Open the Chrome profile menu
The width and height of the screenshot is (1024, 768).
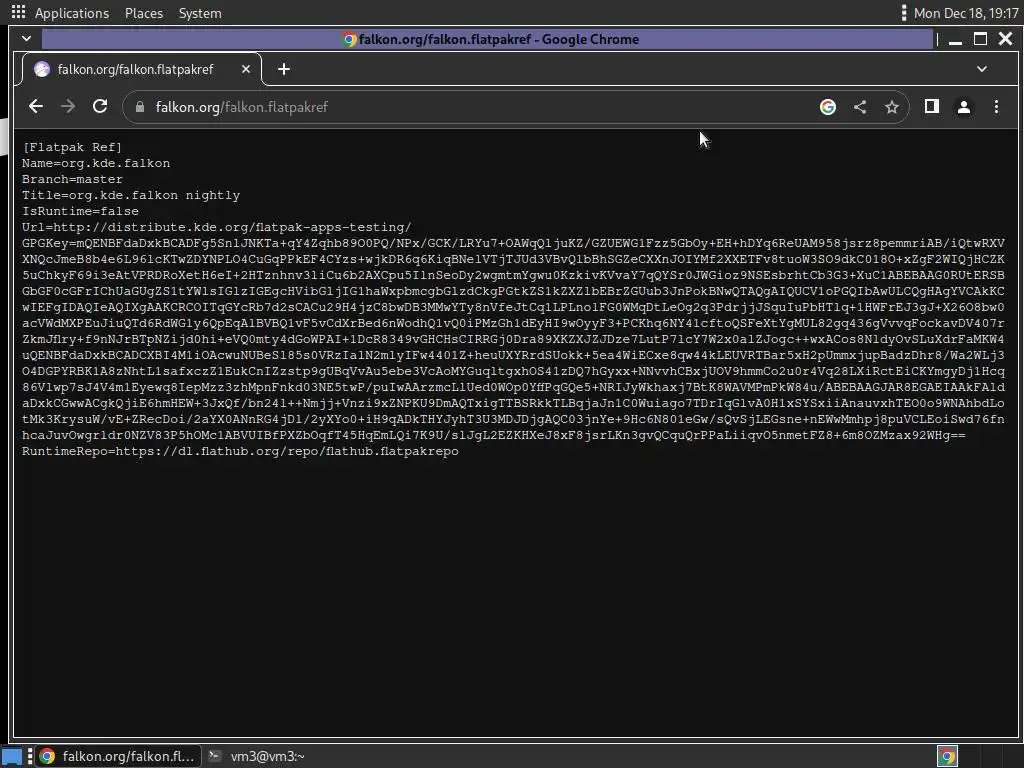[x=964, y=106]
